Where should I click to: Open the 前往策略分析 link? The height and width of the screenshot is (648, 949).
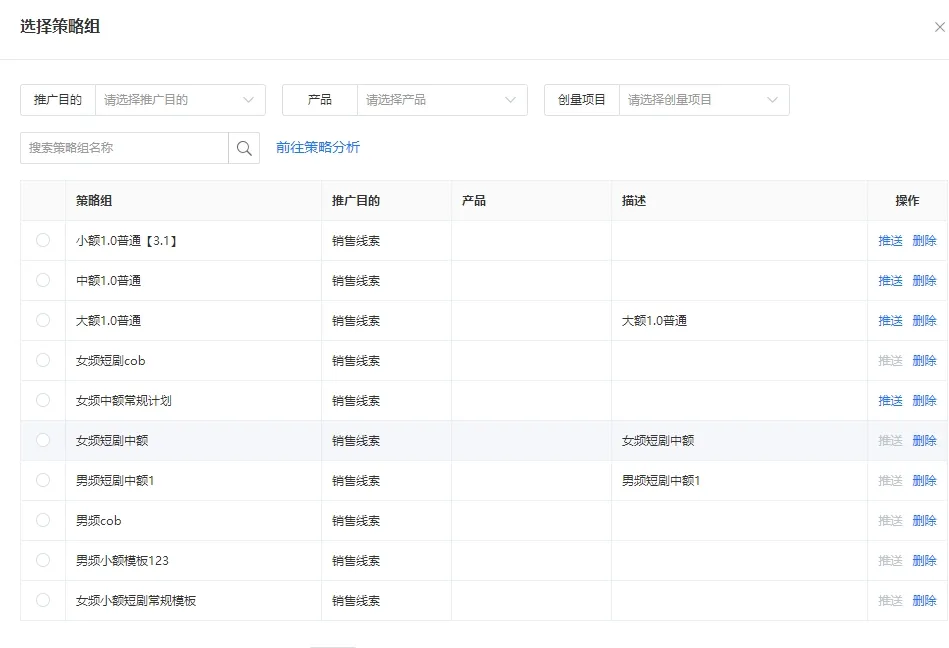point(318,148)
